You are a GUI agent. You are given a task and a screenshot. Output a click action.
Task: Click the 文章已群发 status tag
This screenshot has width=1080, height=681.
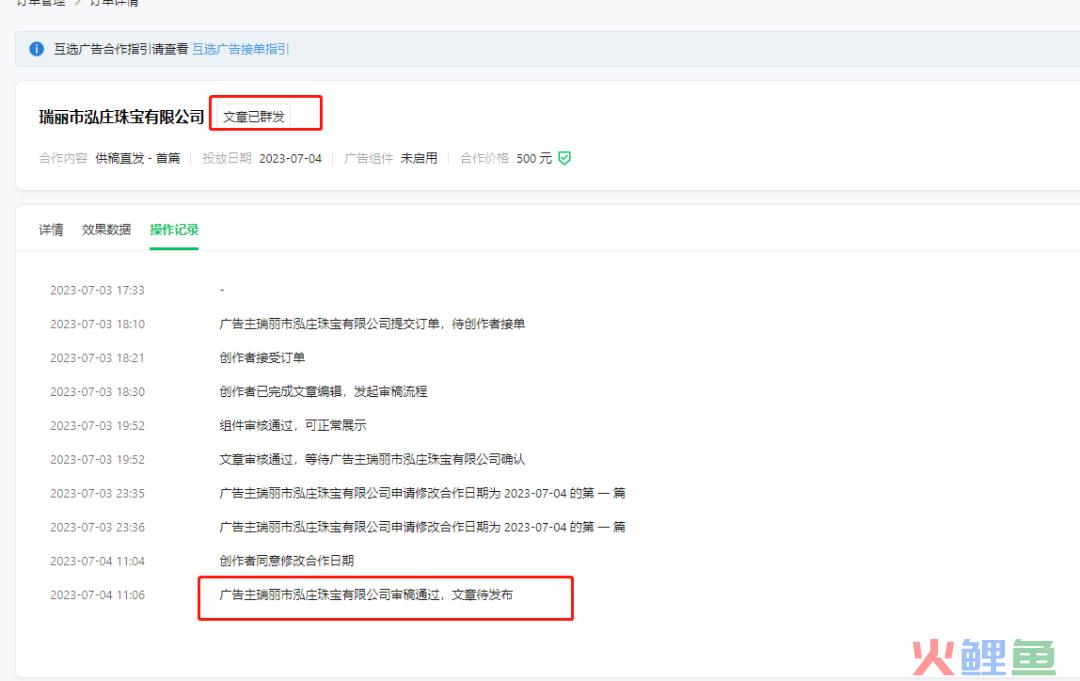253,117
